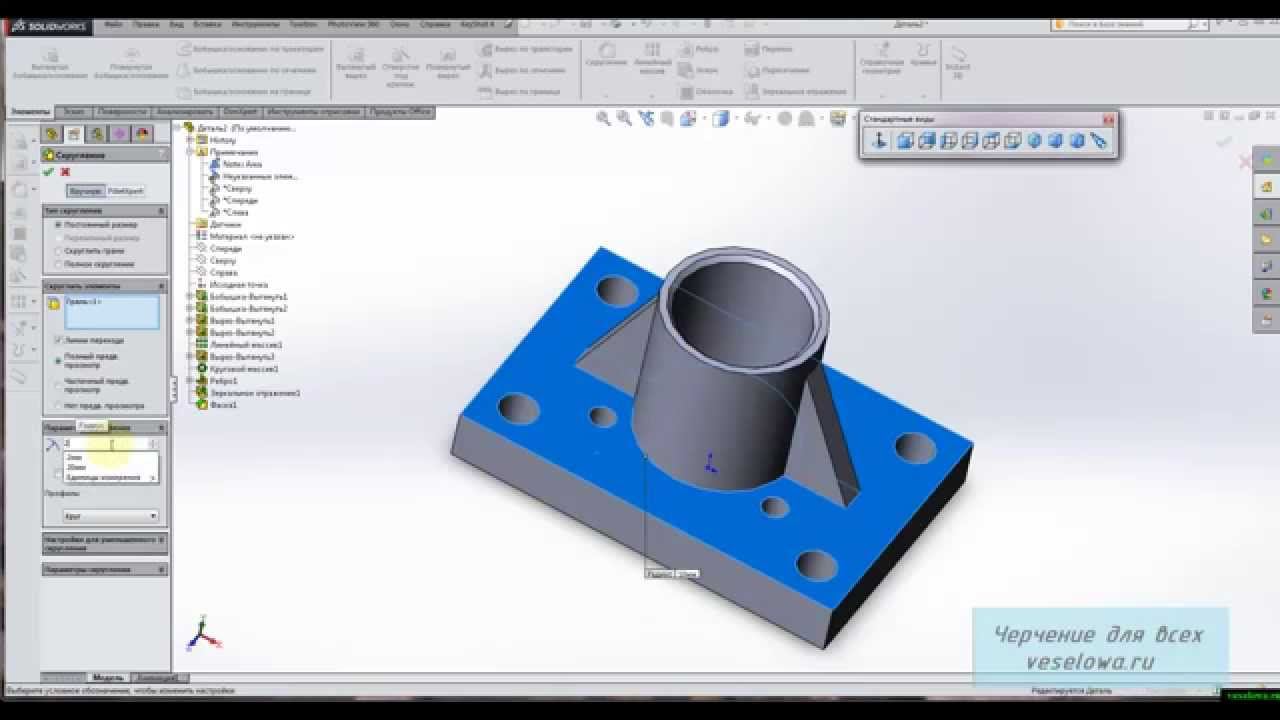Toggle Линии перехода checkbox
This screenshot has height=720, width=1280.
(58, 340)
